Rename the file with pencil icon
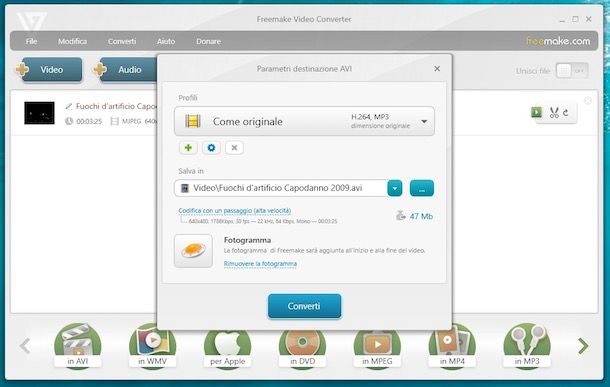Viewport: 610px width, 387px height. pyautogui.click(x=69, y=106)
